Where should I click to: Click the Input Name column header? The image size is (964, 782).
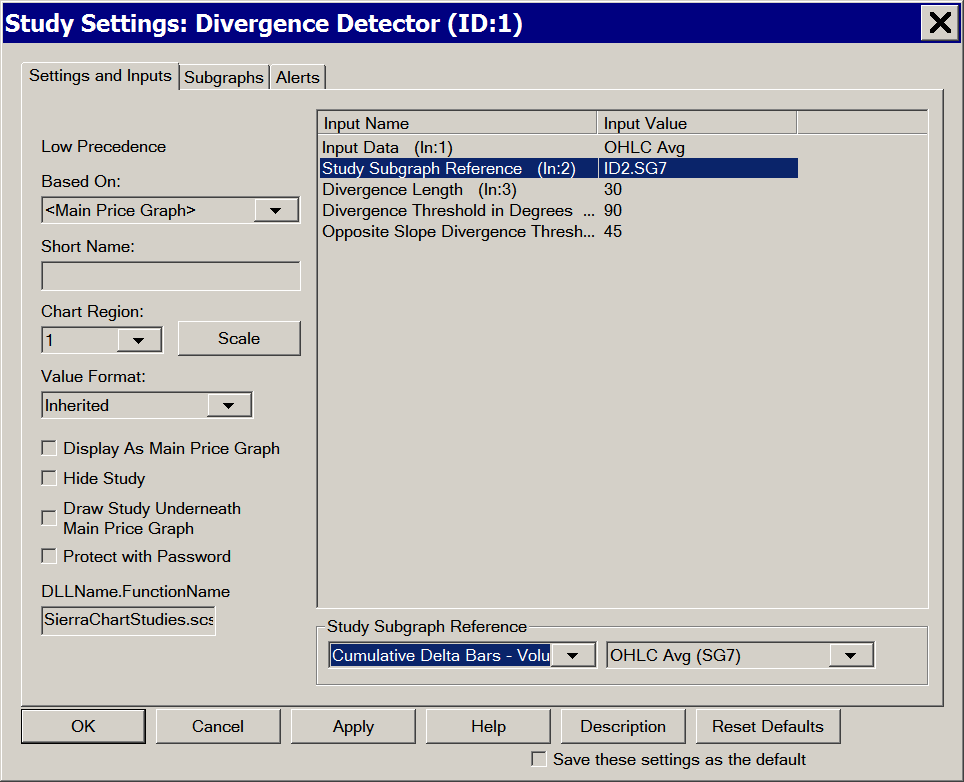point(457,123)
